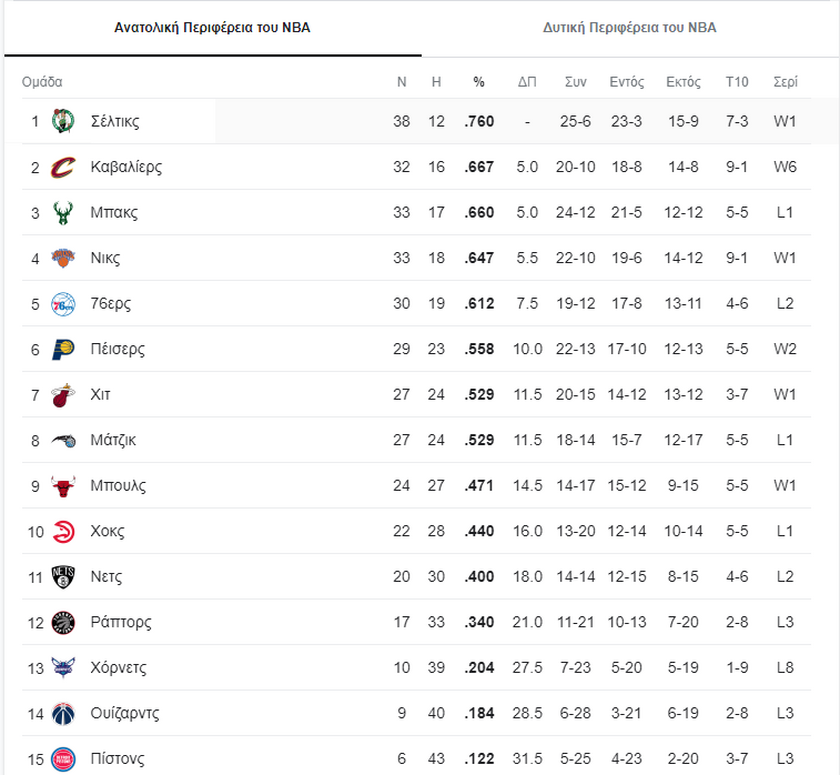Click the Ουίζαρντς team name
Screen dimensions: 840x775
coord(125,713)
